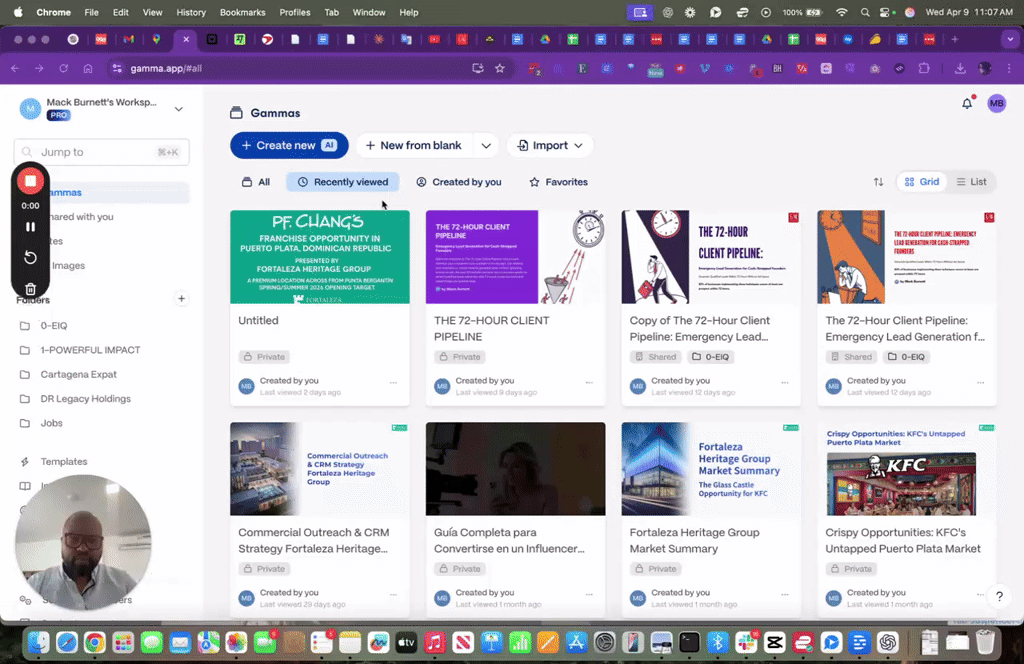Expand the workspace switcher chevron
Screen dimensions: 1024x664
[178, 109]
